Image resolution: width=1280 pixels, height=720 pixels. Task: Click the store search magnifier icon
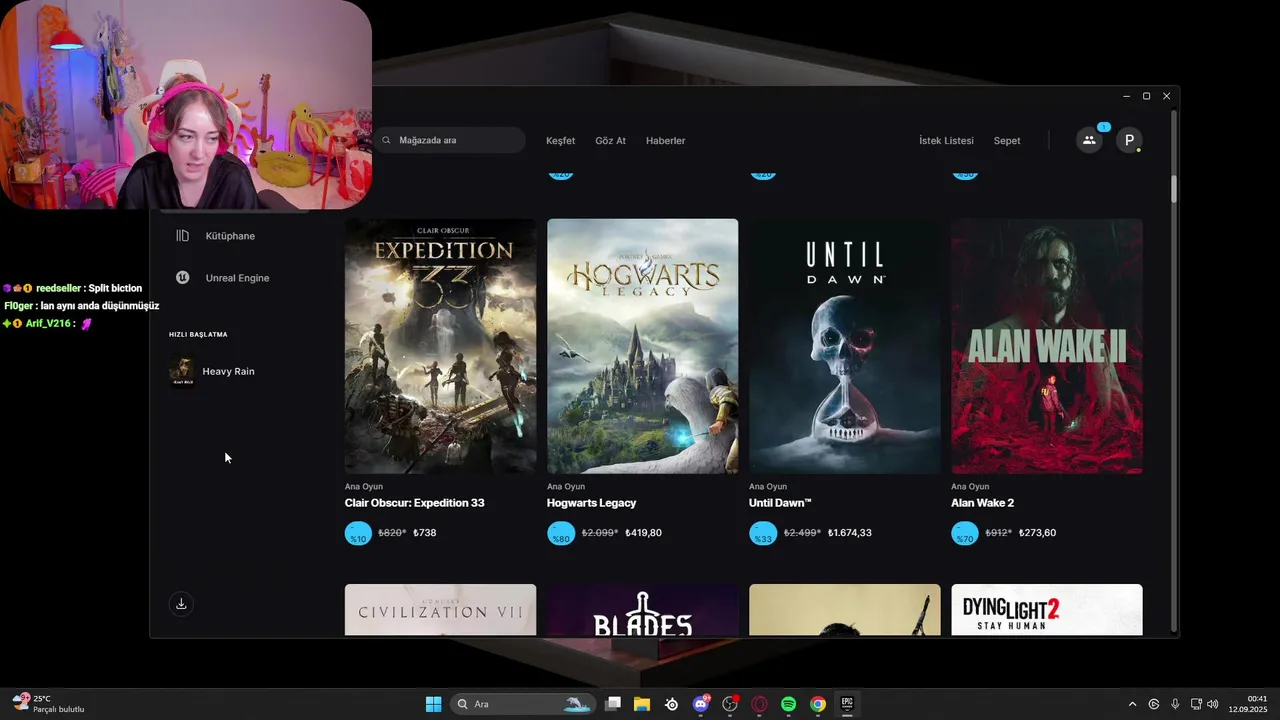(387, 140)
